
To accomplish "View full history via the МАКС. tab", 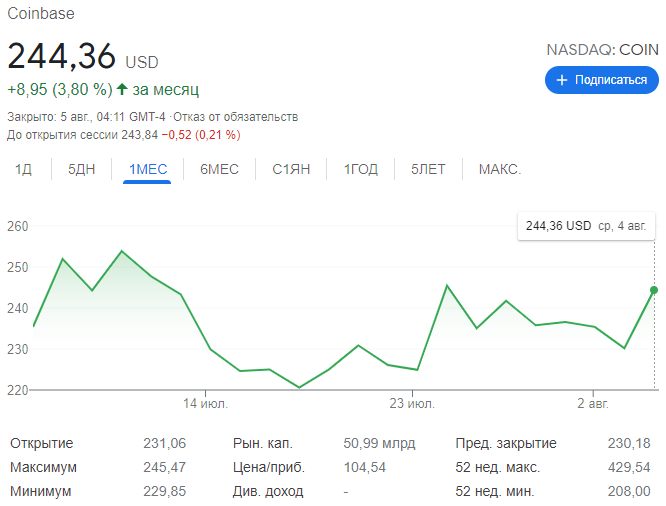I will [x=500, y=169].
